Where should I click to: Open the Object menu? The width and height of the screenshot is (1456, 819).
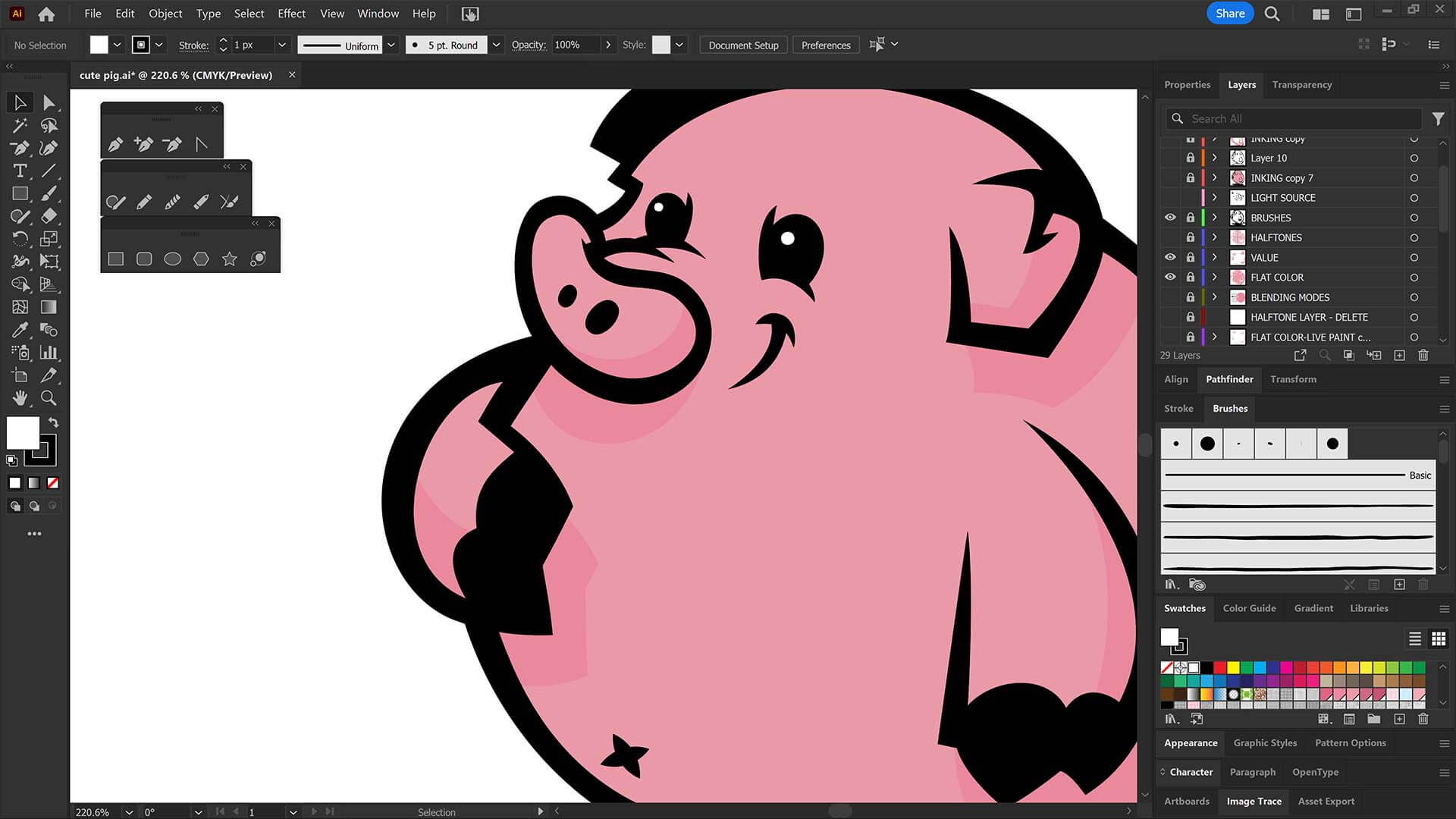click(165, 14)
